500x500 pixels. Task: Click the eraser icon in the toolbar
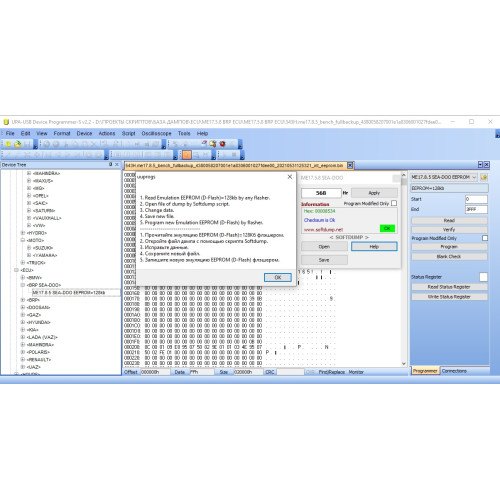pos(204,144)
